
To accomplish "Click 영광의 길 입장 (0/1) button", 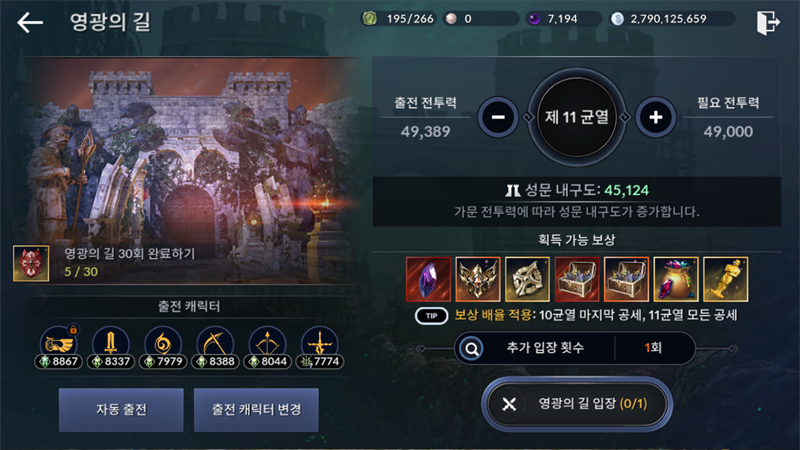I will [x=577, y=404].
